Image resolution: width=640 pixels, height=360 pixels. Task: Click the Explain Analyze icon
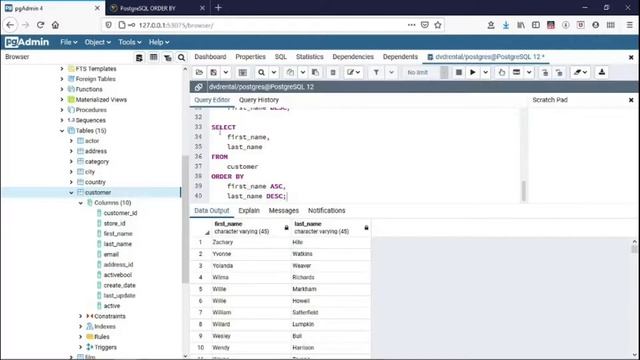516,72
